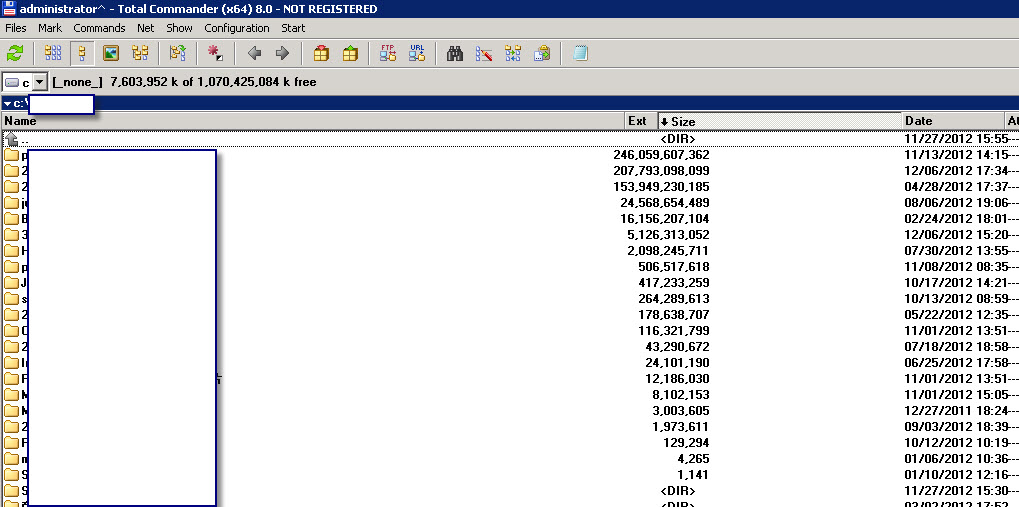Click the size value 1,973,611
The height and width of the screenshot is (507, 1019).
[x=680, y=426]
